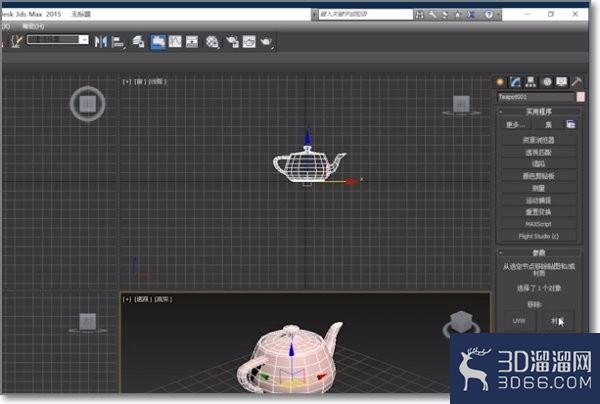
Task: Open the 颜色剪贴板 utility
Action: pos(539,176)
